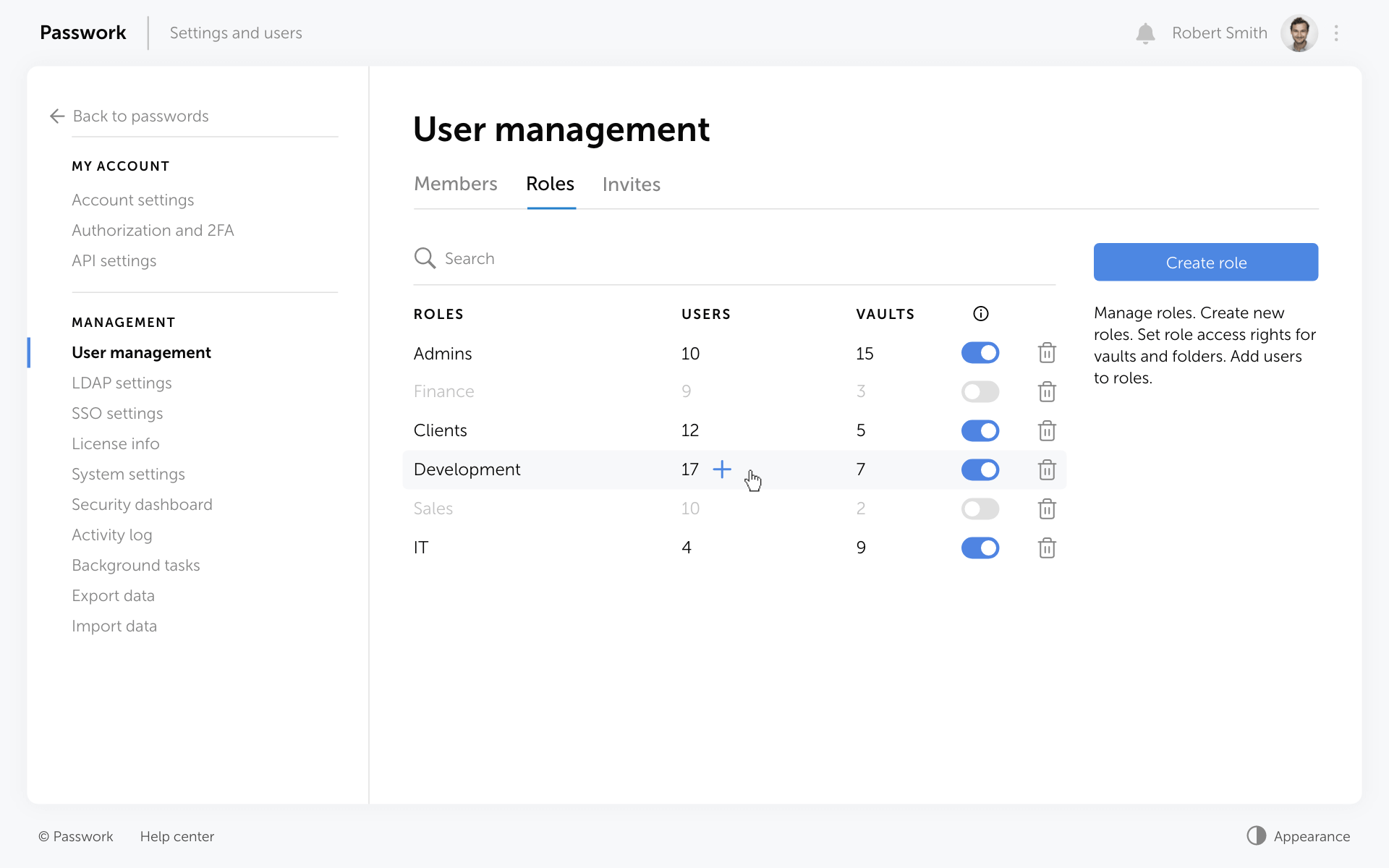The width and height of the screenshot is (1389, 868).
Task: Add user to Development with plus icon
Action: (722, 469)
